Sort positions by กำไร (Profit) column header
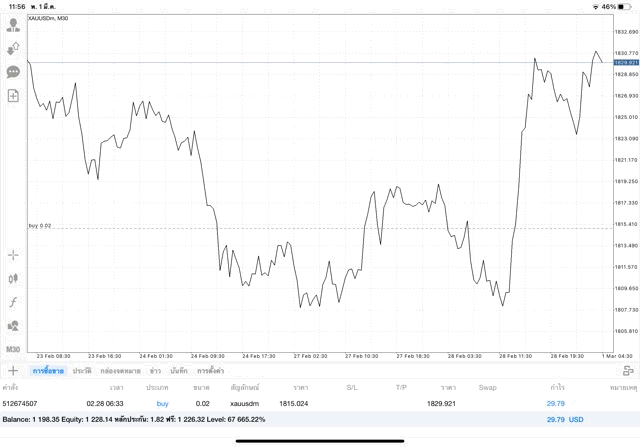 [556, 386]
